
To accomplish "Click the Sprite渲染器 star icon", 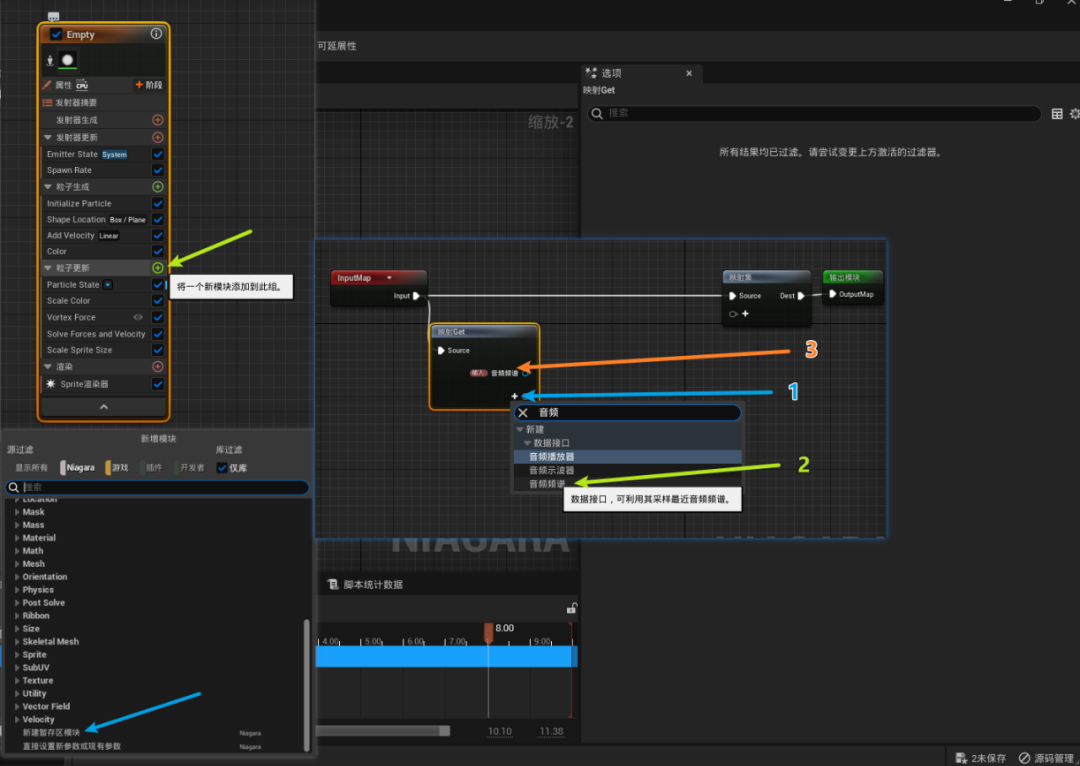I will click(50, 384).
